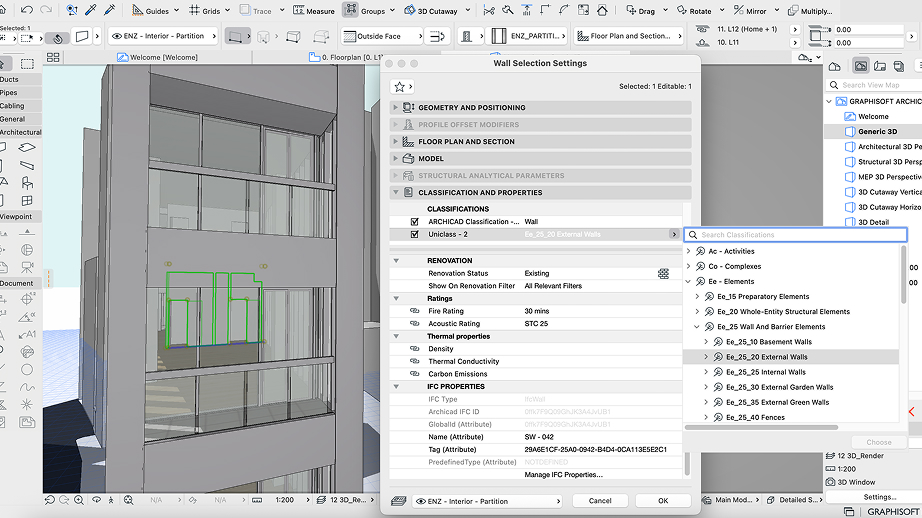Click the OK button
The width and height of the screenshot is (922, 518).
pyautogui.click(x=662, y=501)
